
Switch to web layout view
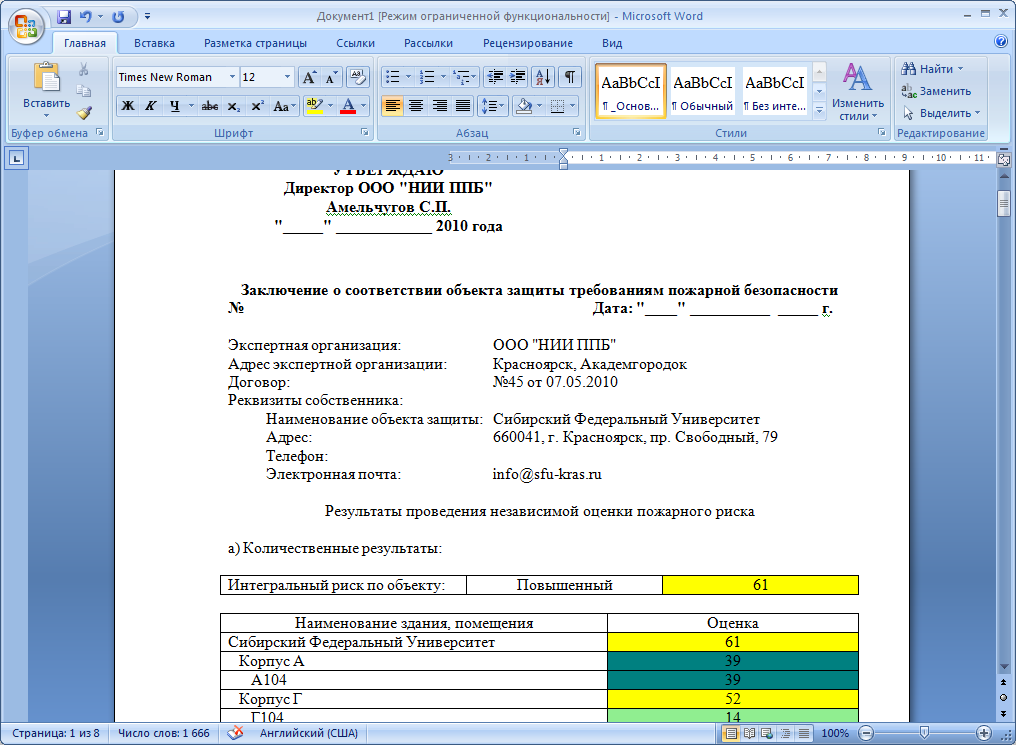[767, 733]
